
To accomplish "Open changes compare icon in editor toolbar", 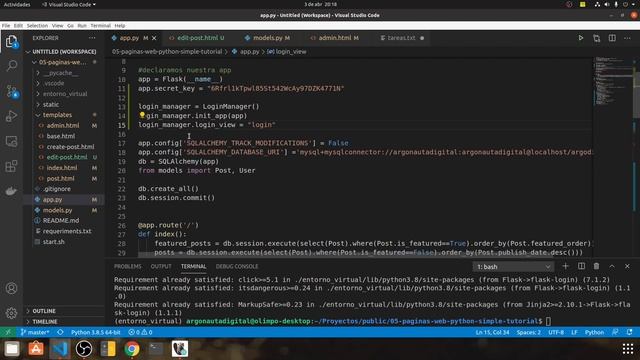I will pos(596,38).
